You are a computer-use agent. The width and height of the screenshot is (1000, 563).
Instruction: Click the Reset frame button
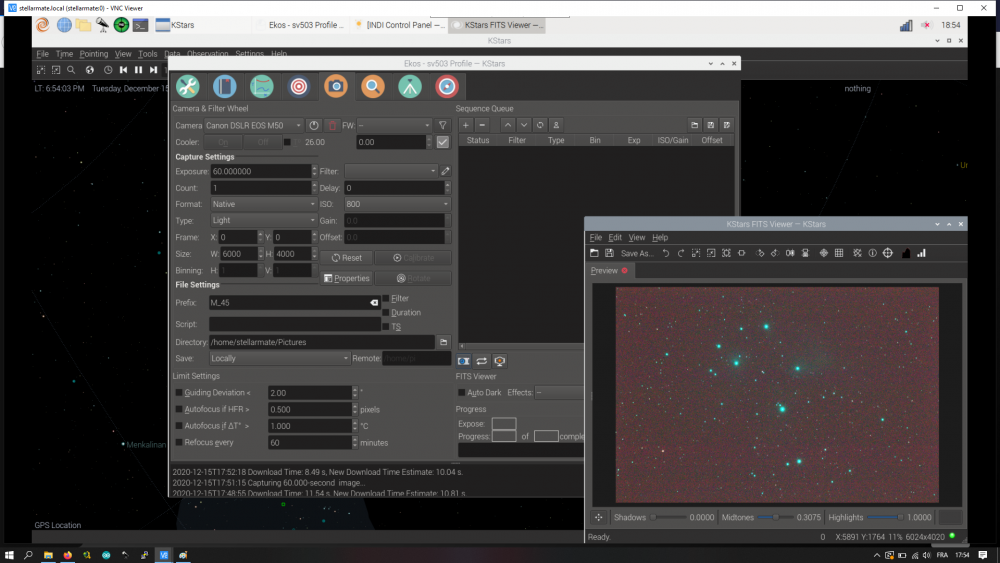(347, 258)
